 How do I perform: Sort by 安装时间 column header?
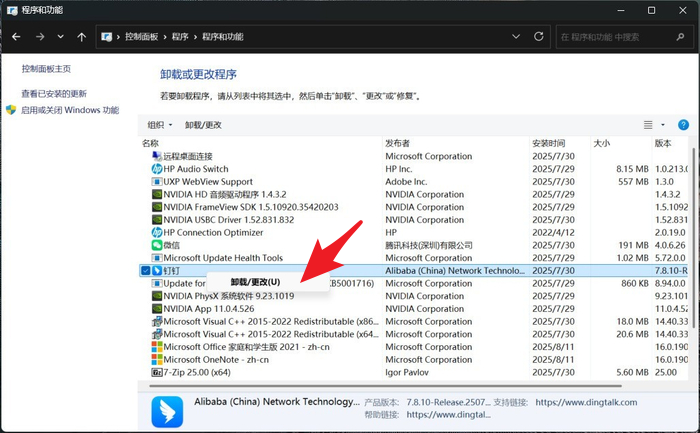(549, 143)
